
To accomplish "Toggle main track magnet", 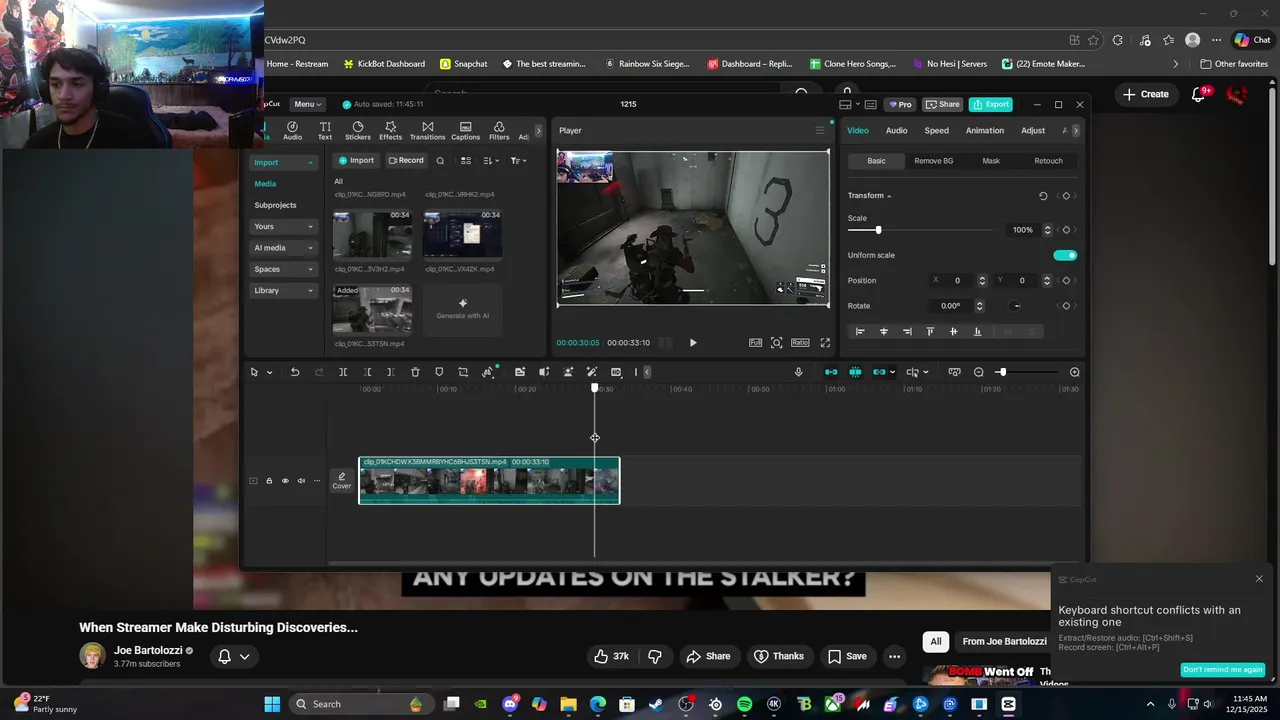I will [x=831, y=372].
